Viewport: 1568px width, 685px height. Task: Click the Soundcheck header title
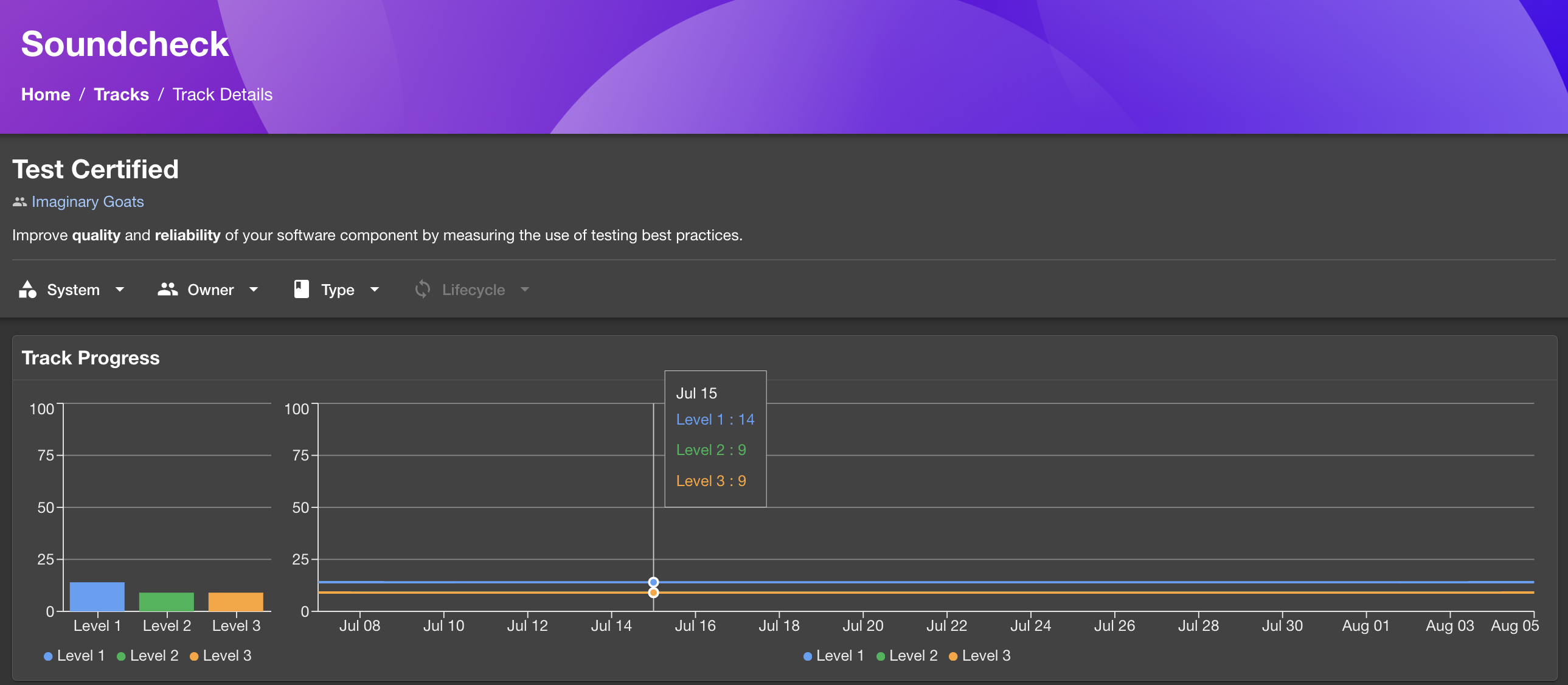125,44
